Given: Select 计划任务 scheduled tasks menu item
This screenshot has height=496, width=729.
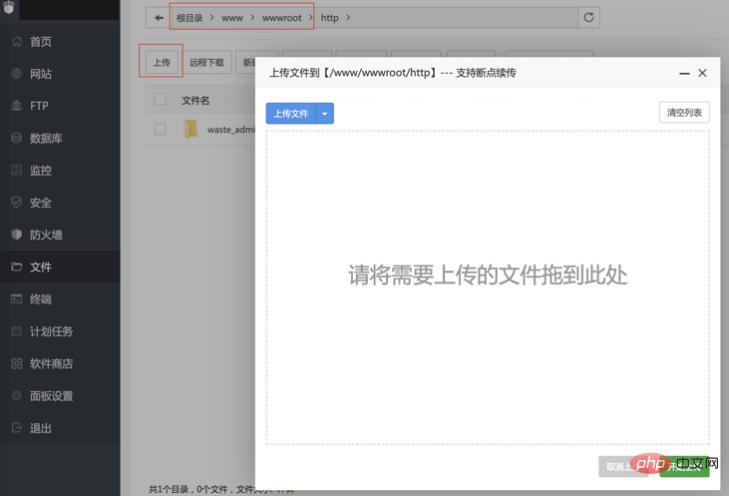Looking at the screenshot, I should (52, 331).
